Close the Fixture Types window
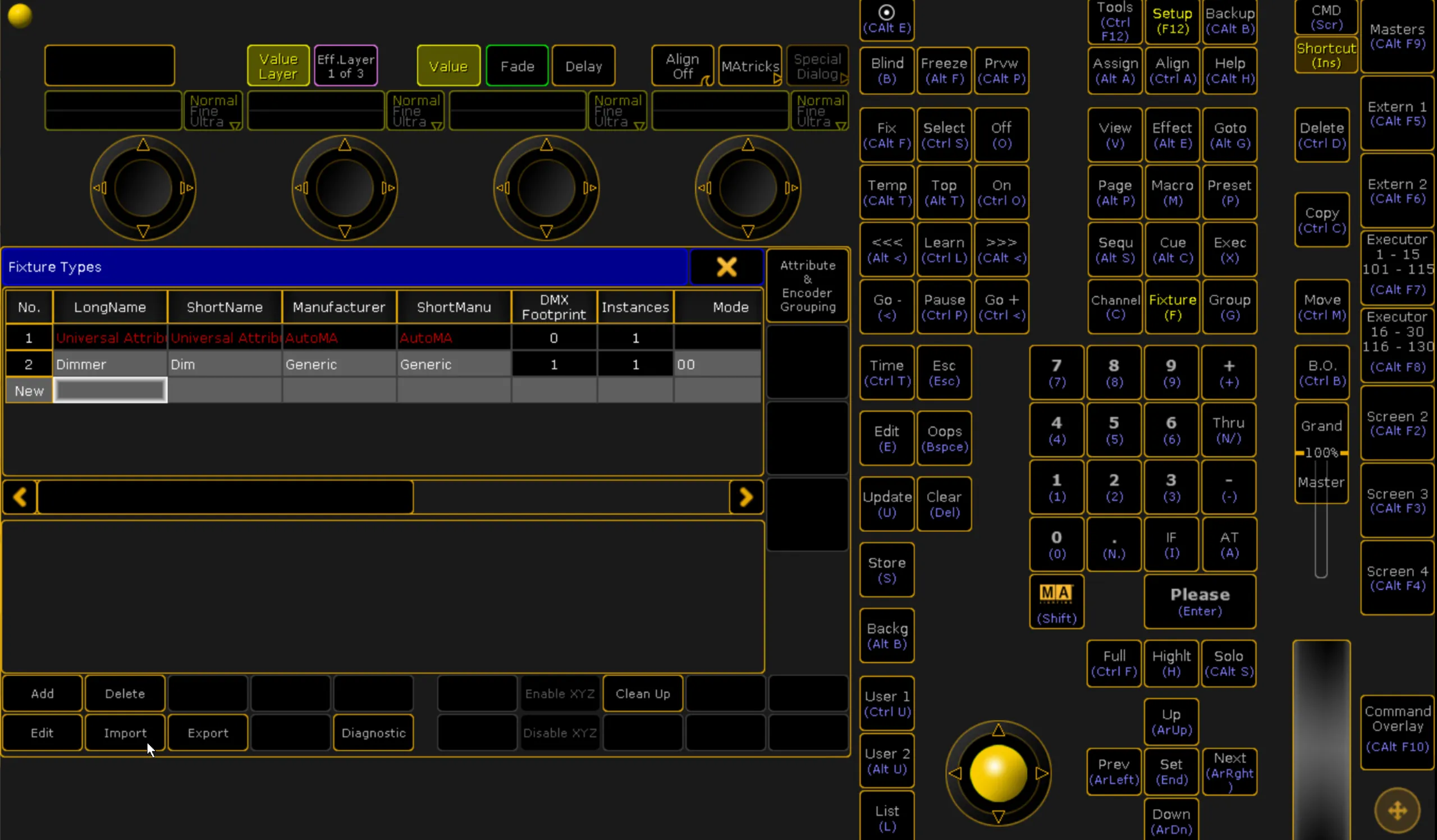The height and width of the screenshot is (840, 1437). (726, 267)
